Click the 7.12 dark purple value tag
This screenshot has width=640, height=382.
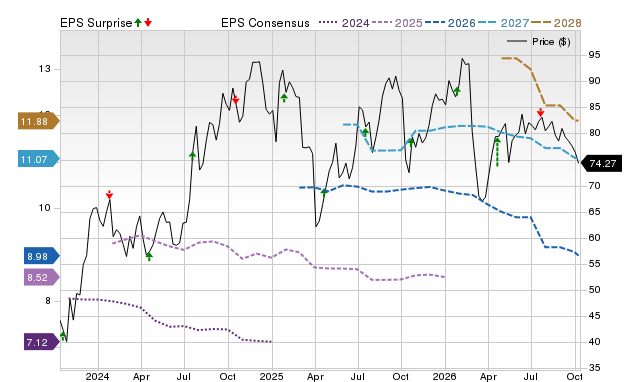coord(42,342)
